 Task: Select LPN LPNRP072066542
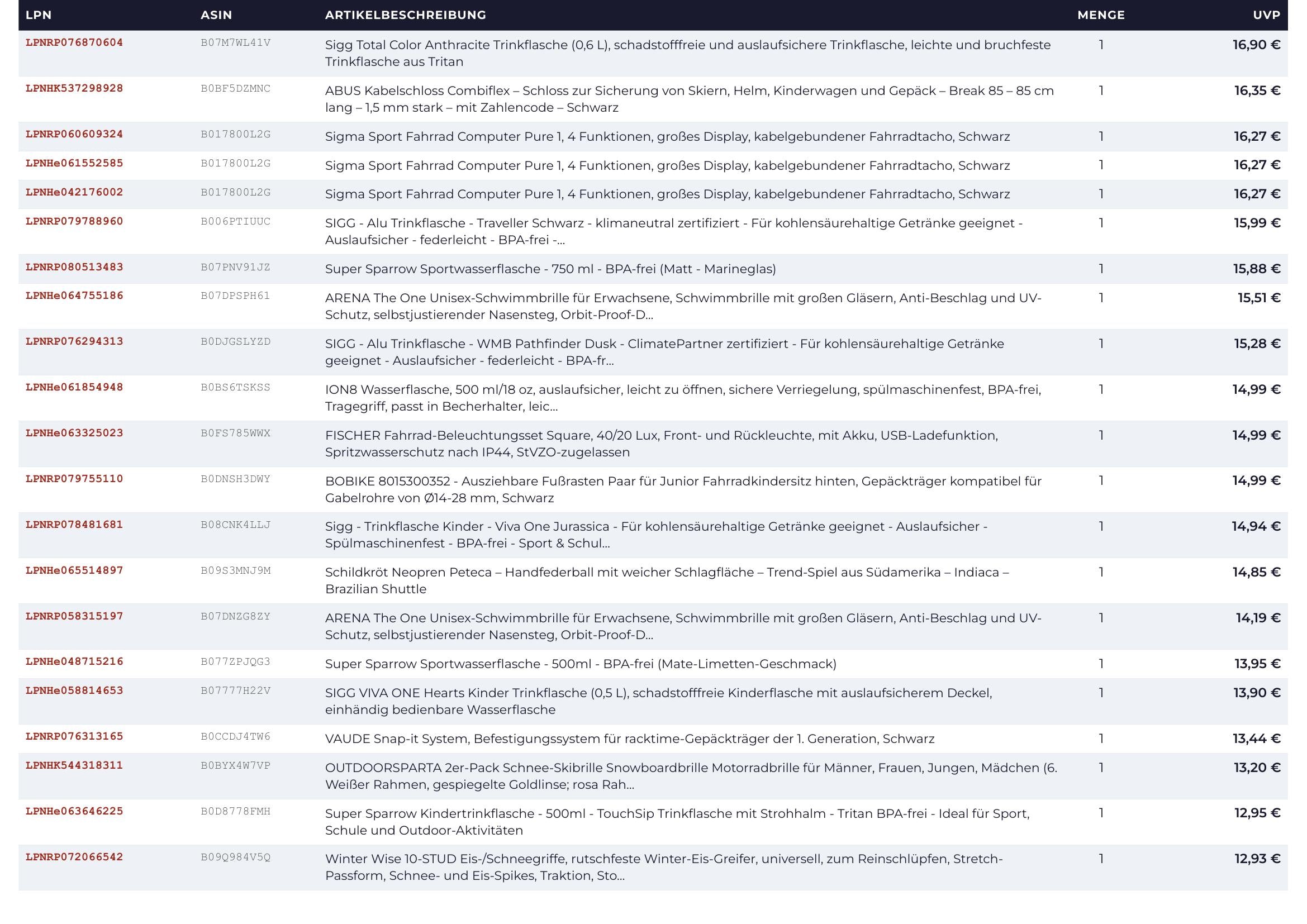coord(74,857)
